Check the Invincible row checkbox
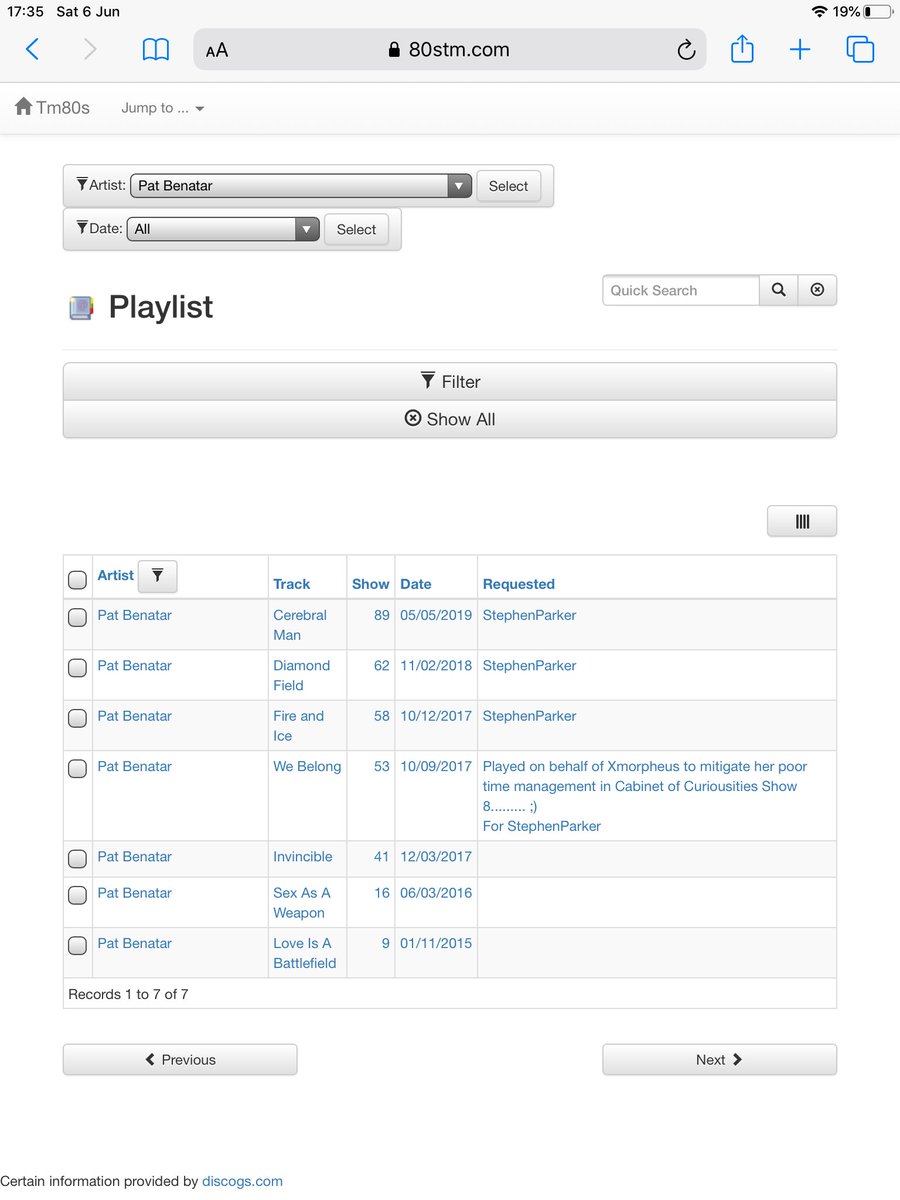The width and height of the screenshot is (900, 1200). pos(77,858)
